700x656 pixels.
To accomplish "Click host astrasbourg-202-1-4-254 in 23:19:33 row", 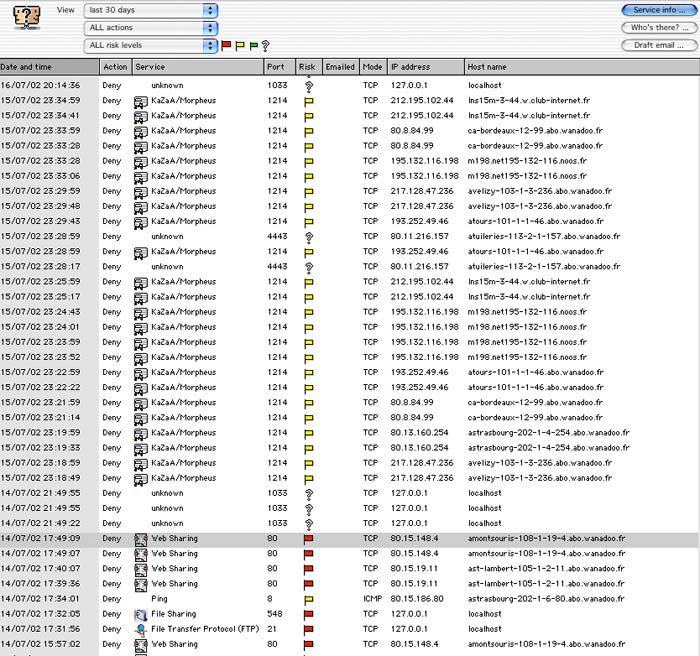I will click(x=549, y=448).
